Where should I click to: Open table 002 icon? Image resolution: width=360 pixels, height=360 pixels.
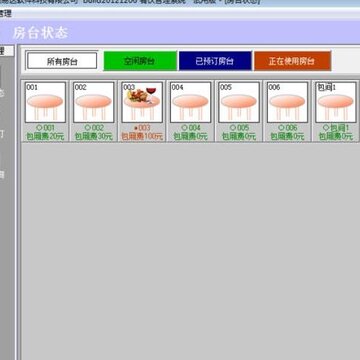tap(94, 102)
